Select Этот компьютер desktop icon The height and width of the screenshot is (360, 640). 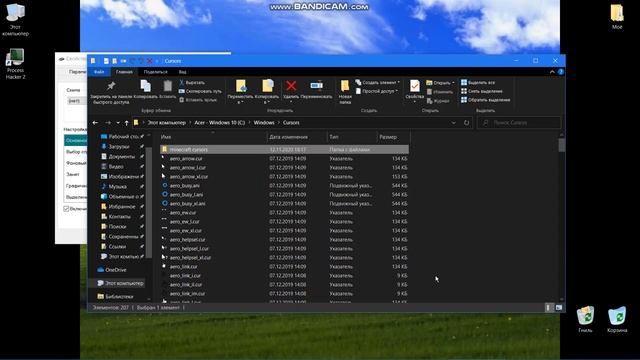coord(15,20)
